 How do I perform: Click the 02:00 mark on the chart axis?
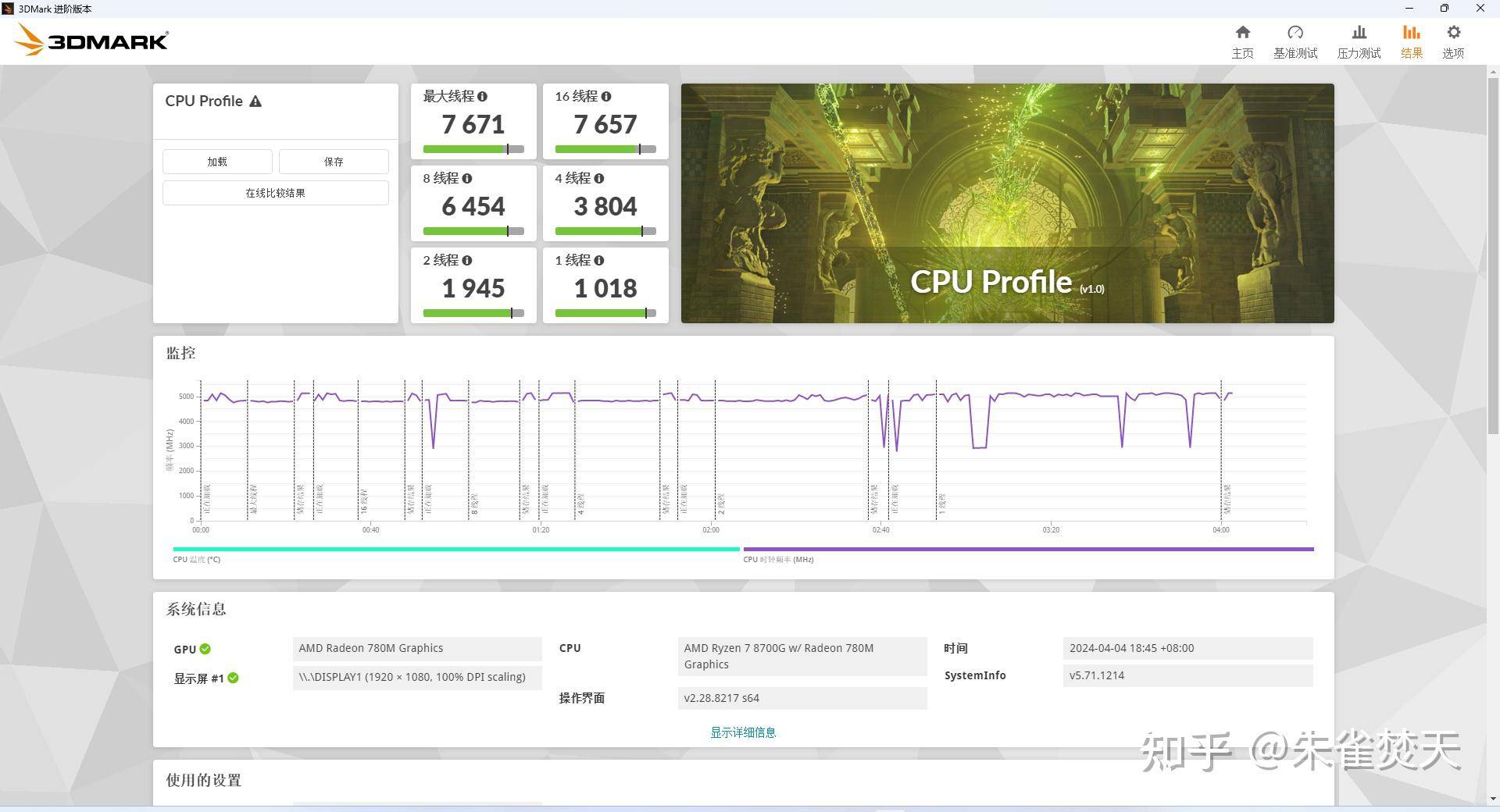710,530
